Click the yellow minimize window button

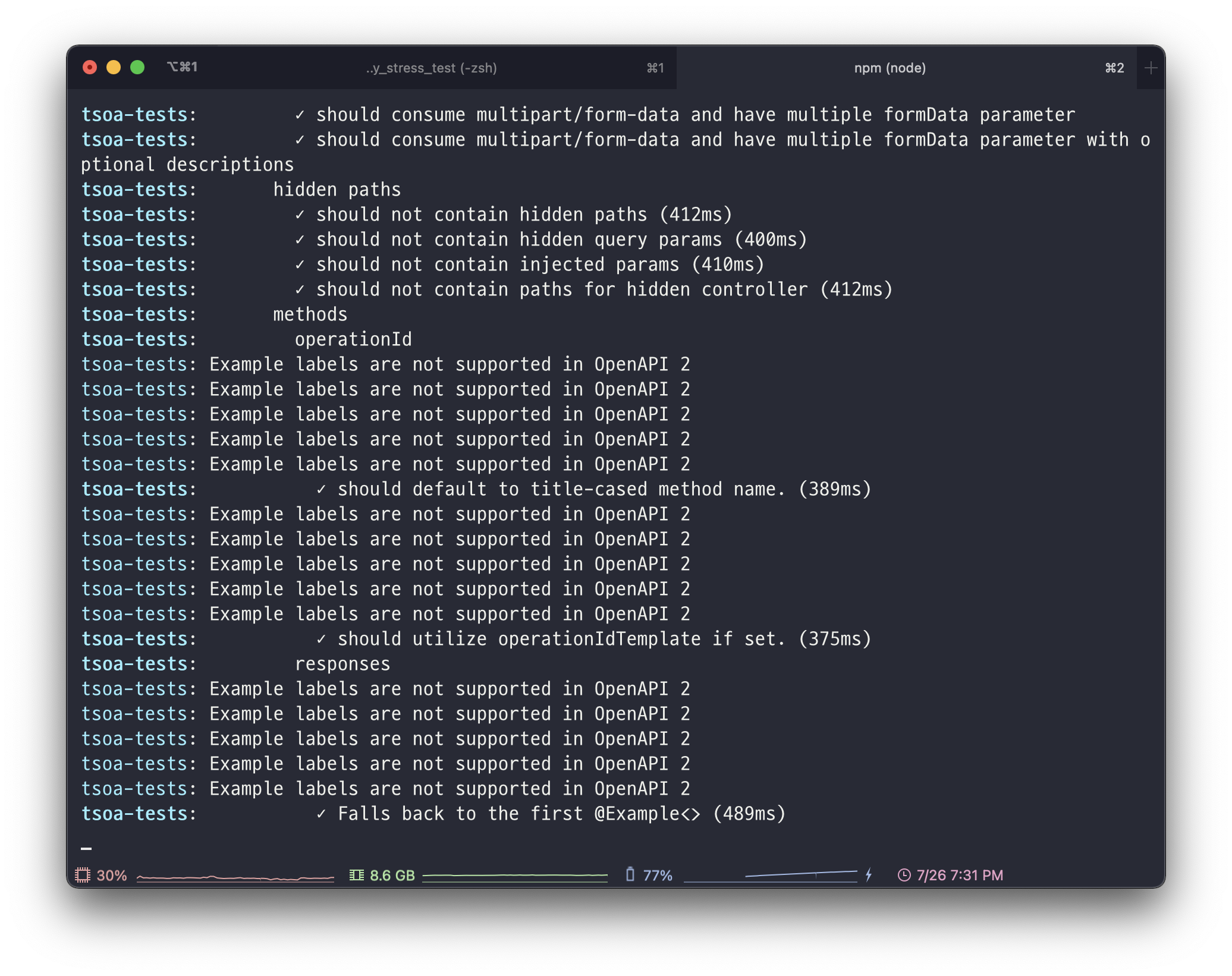tap(114, 67)
